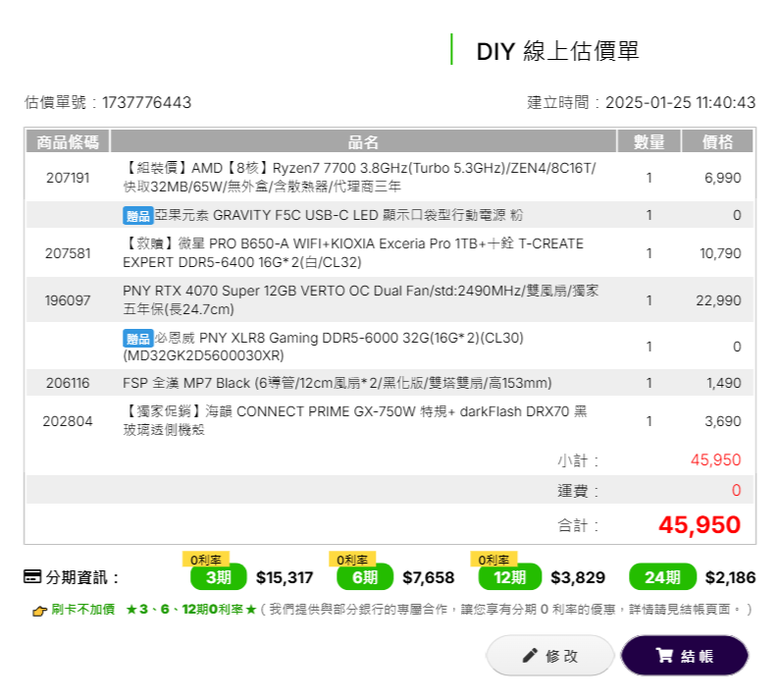Image resolution: width=780 pixels, height=700 pixels.
Task: Click the 建立時間 2025-01-25 timestamp
Action: coord(641,102)
